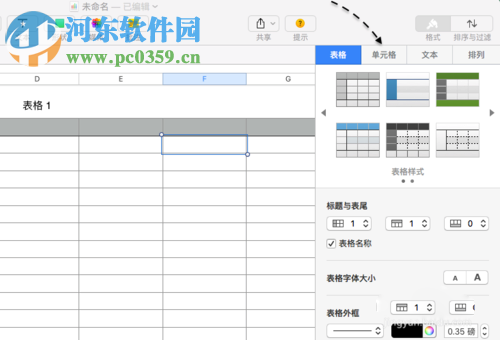Click the Tips (提示) question mark icon
This screenshot has width=503, height=361.
click(300, 23)
